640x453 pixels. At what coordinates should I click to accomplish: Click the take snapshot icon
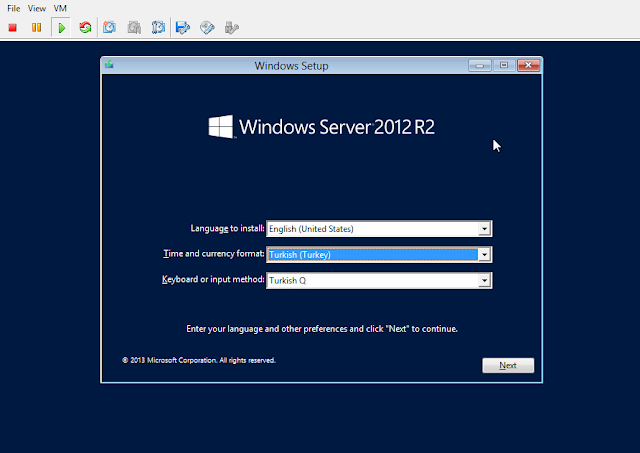tap(109, 28)
